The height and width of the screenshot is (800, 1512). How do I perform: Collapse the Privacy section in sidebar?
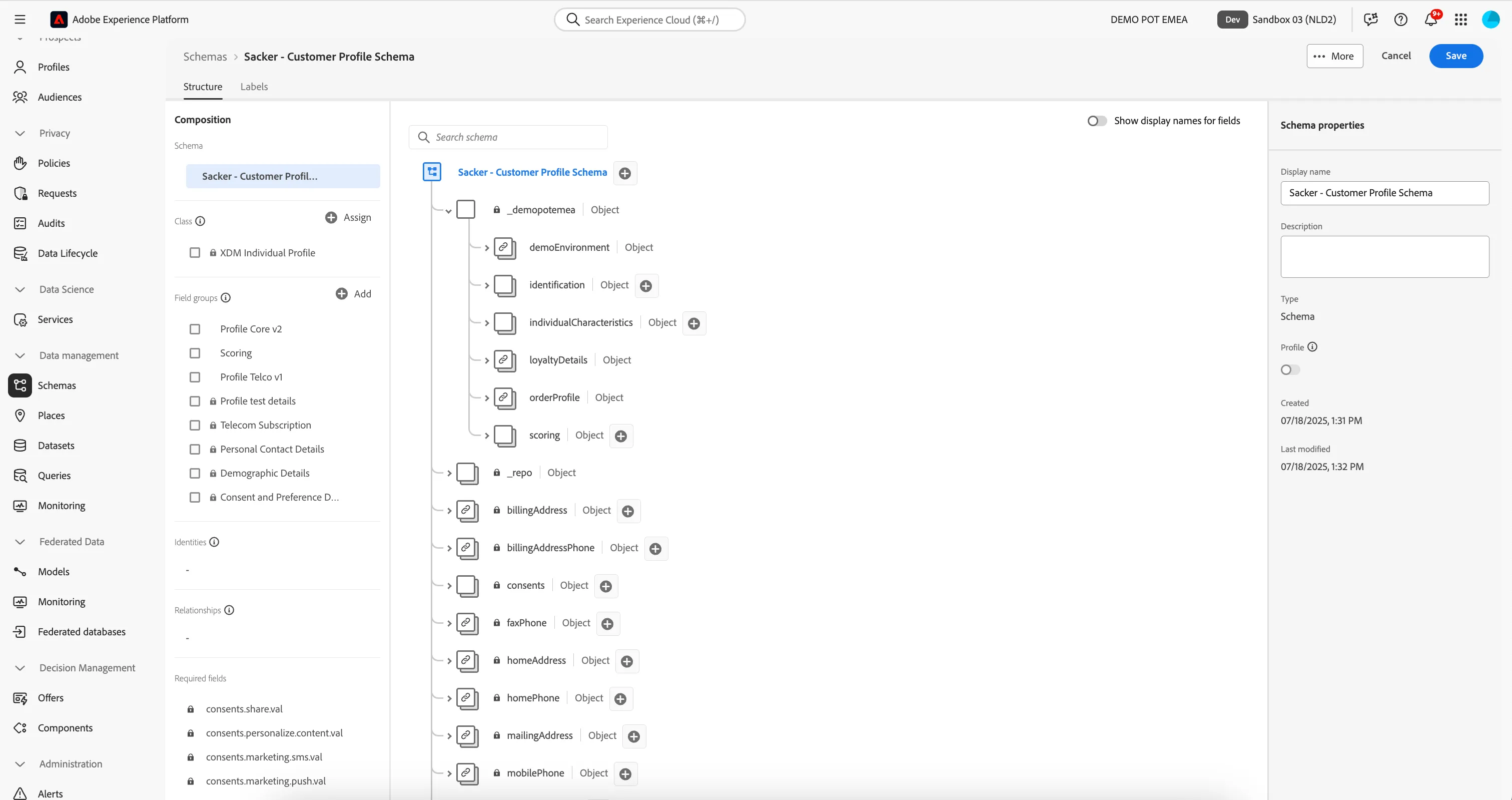(20, 133)
